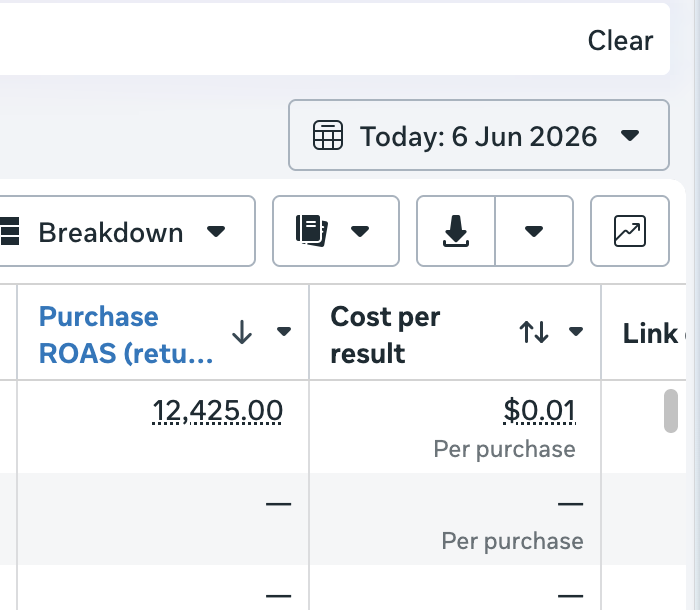Click the $0.01 cost per result value
This screenshot has width=700, height=610.
pos(539,410)
